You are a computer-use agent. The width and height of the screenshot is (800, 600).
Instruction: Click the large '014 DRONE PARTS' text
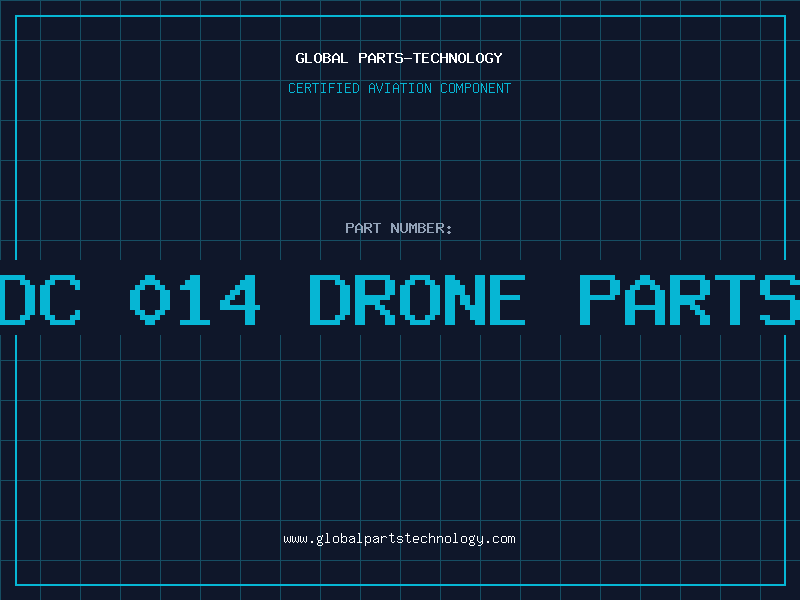coord(465,299)
